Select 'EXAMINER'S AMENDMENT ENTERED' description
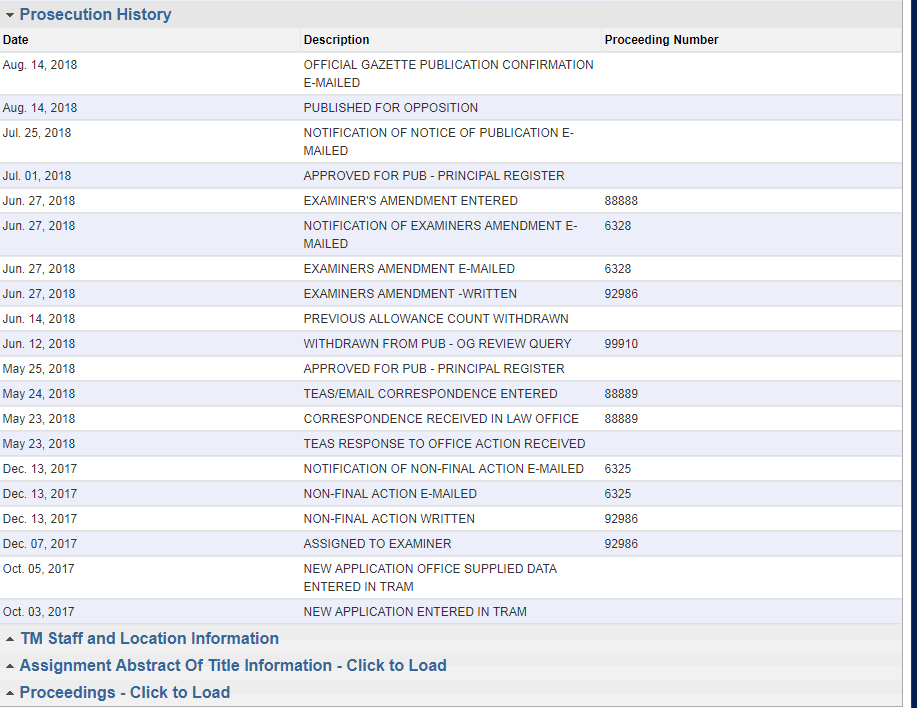Image resolution: width=917 pixels, height=708 pixels. tap(411, 201)
